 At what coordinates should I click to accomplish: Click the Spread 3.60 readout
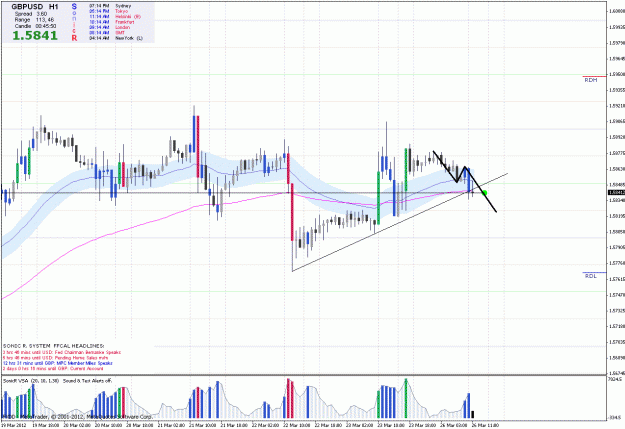[31, 14]
